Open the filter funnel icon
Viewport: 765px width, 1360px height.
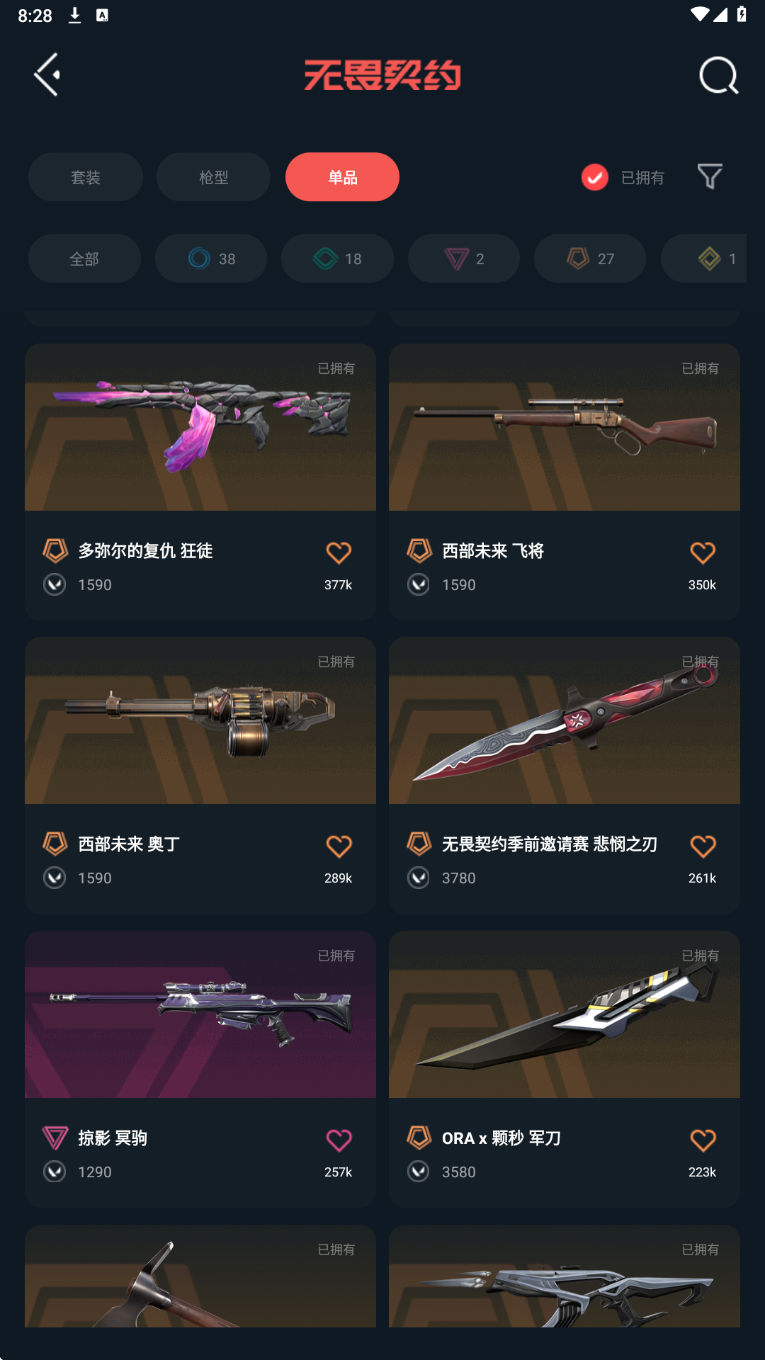[x=710, y=177]
